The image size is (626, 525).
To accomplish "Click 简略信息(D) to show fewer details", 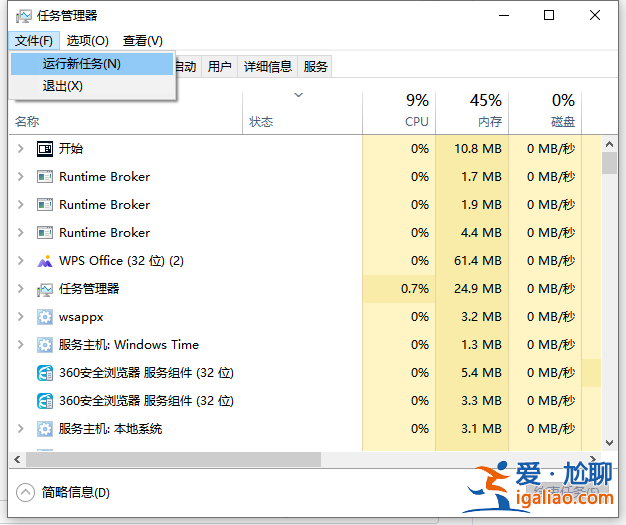I will click(76, 493).
